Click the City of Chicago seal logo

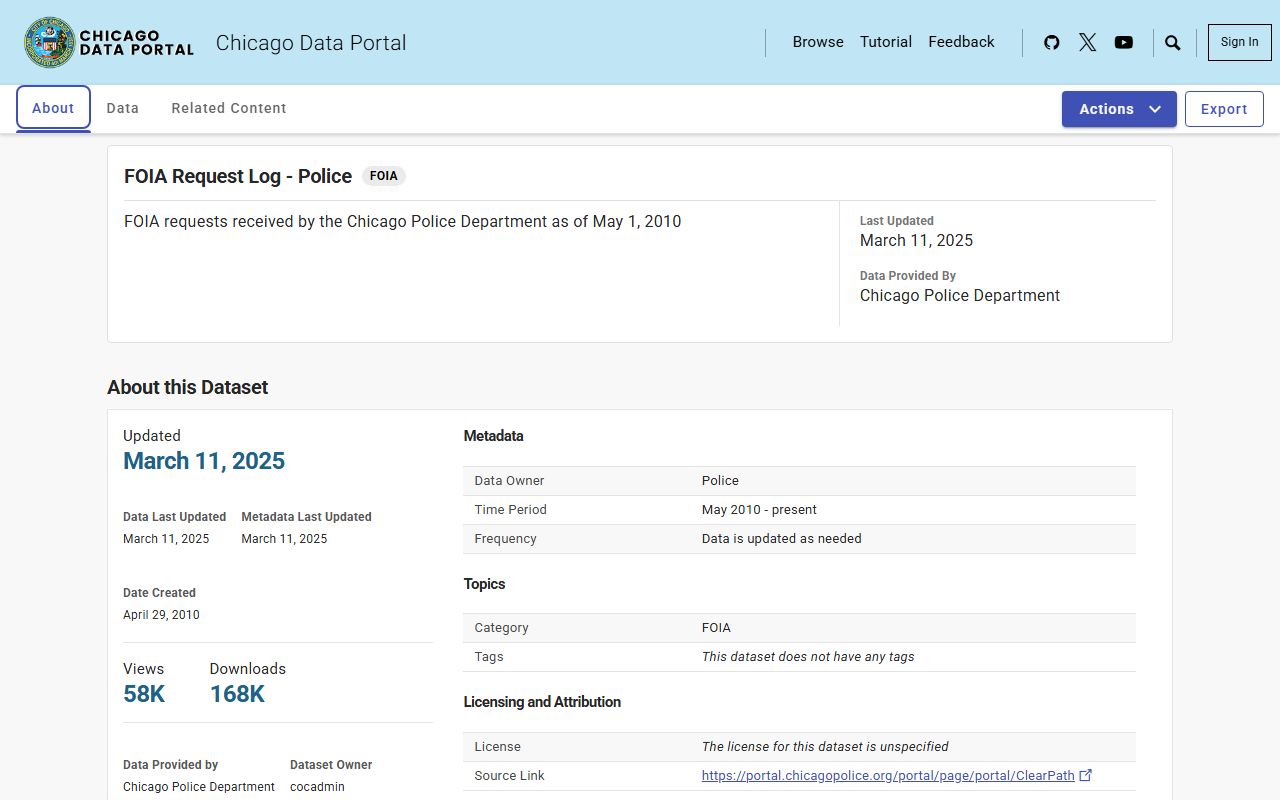click(x=50, y=42)
